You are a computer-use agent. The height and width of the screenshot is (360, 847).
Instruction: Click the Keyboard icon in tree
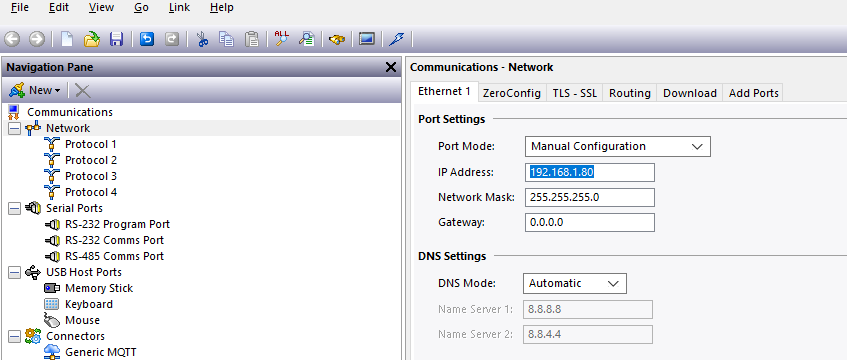coord(52,304)
